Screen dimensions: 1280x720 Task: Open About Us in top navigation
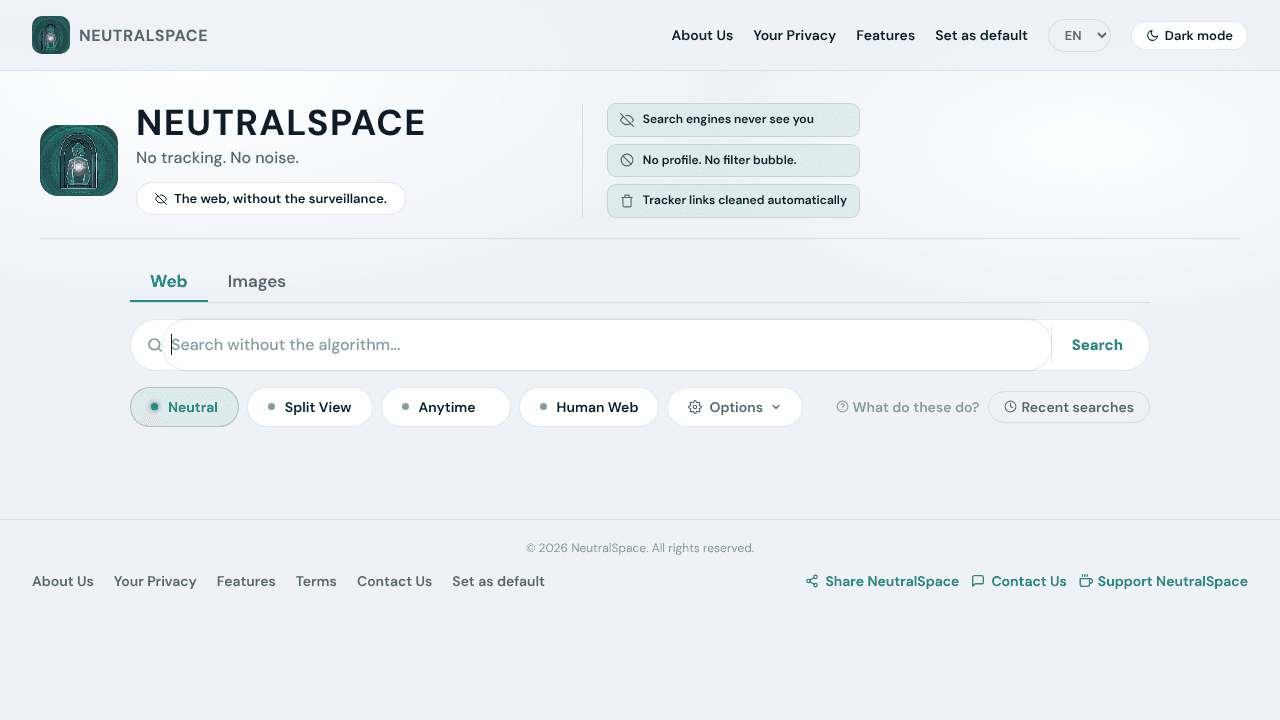point(702,36)
